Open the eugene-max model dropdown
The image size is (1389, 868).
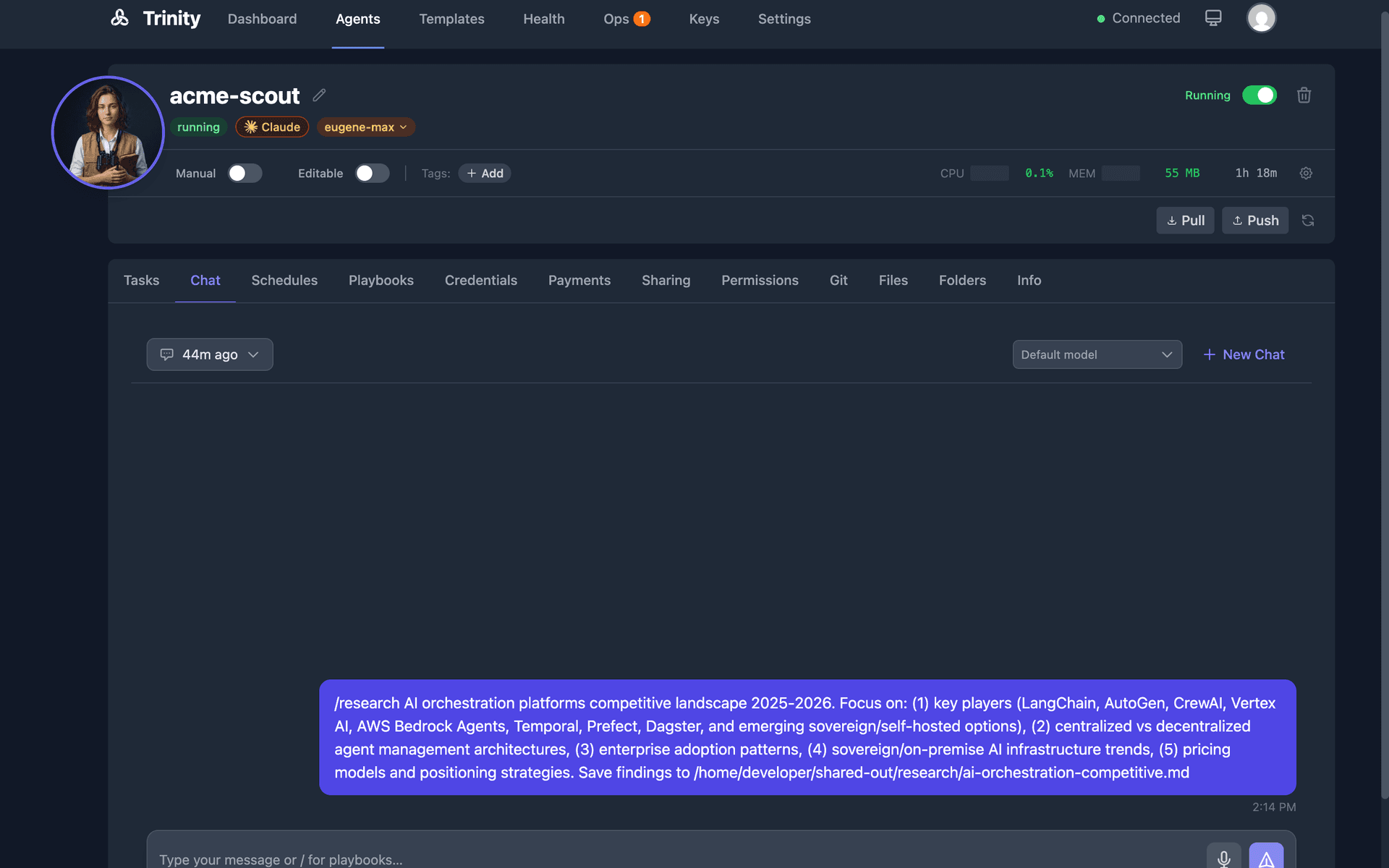coord(365,127)
